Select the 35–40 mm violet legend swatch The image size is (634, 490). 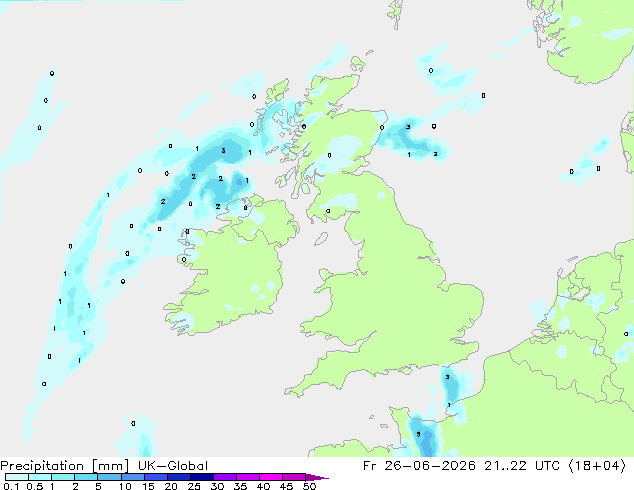point(248,477)
